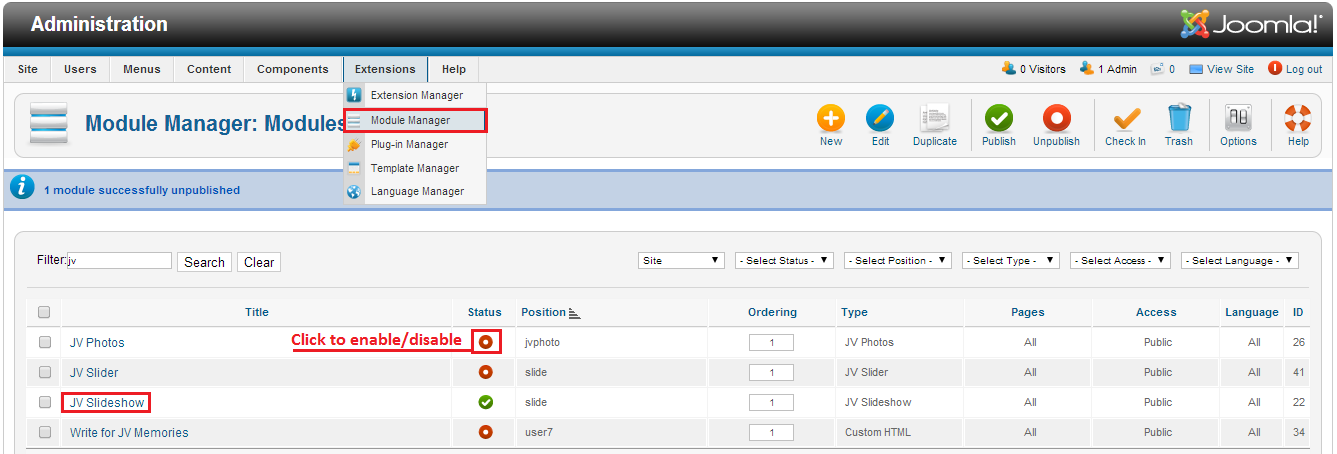The height and width of the screenshot is (454, 1337).
Task: Select Extension Manager from dropdown
Action: point(415,95)
